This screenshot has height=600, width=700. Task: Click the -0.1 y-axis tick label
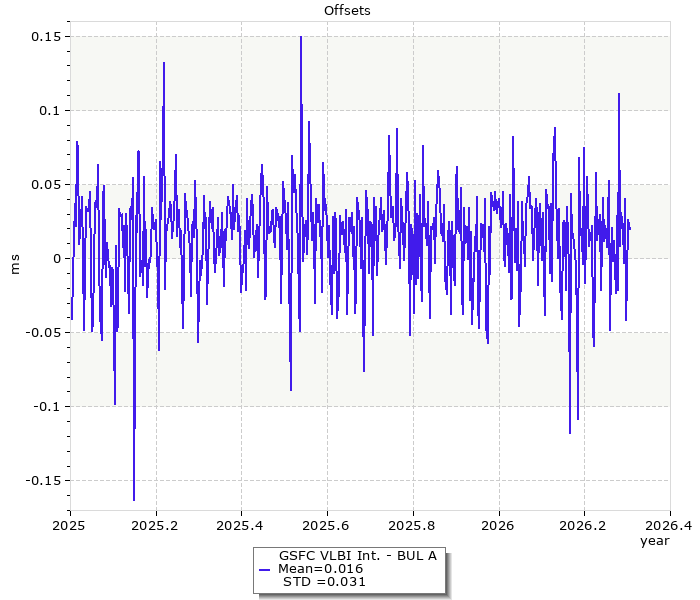(45, 407)
